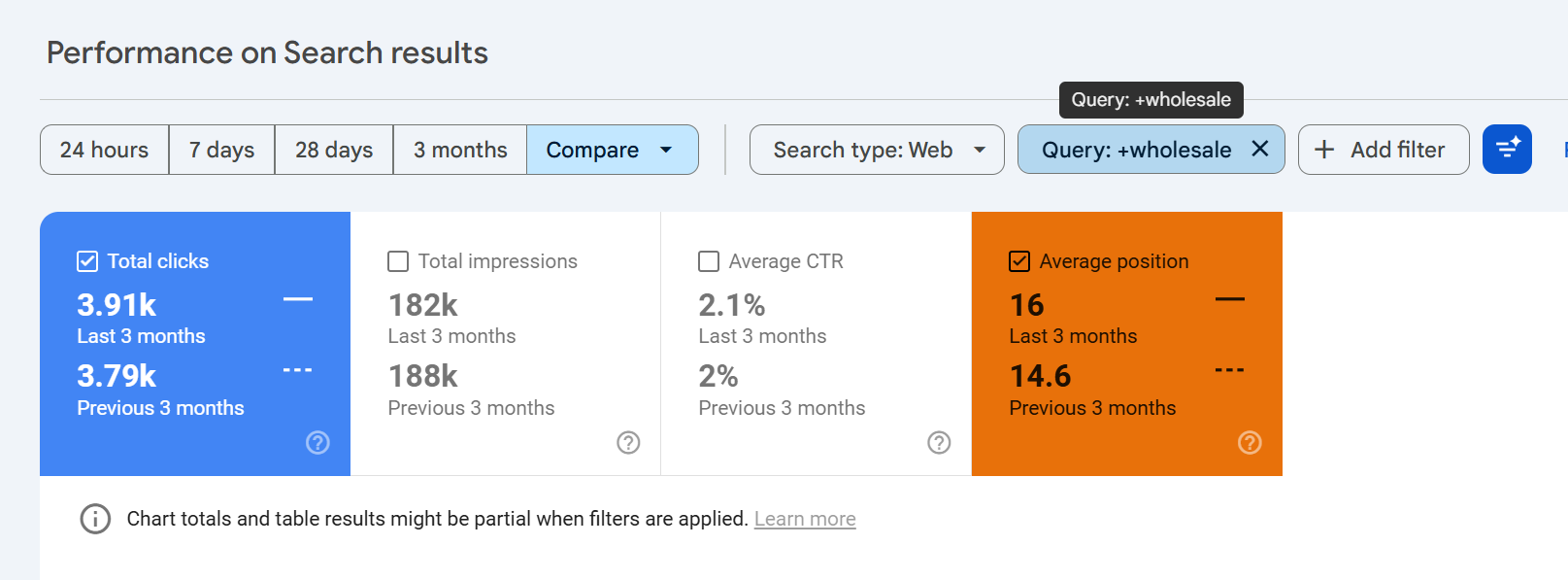Image resolution: width=1568 pixels, height=580 pixels.
Task: Click the plus icon in Add filter
Action: [x=1323, y=150]
